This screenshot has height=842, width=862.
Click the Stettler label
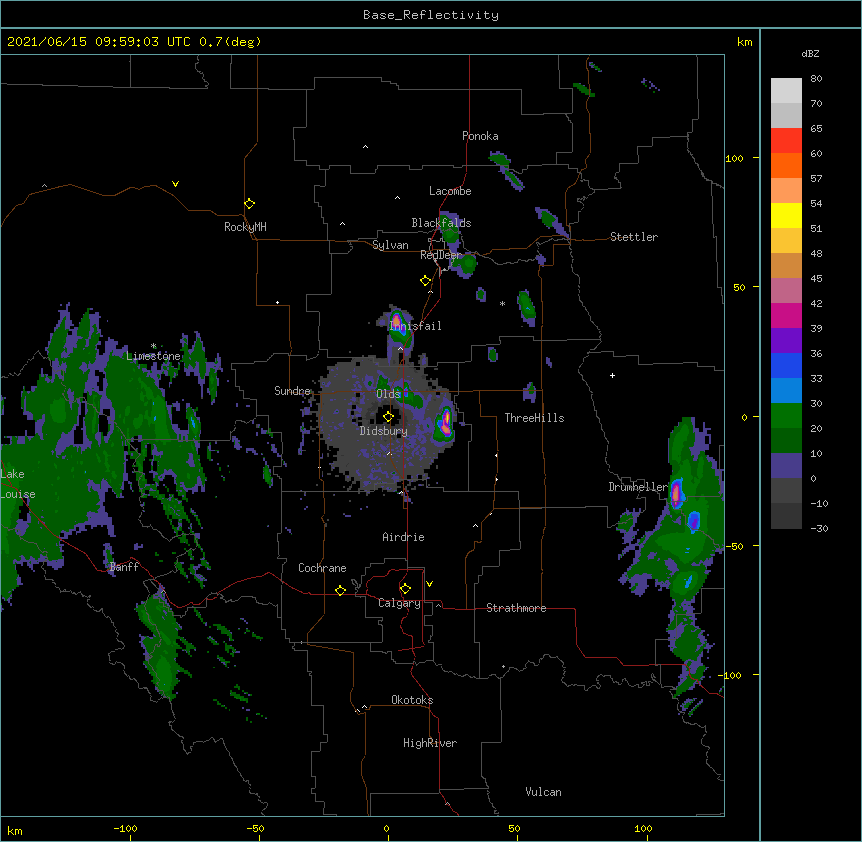[x=634, y=237]
